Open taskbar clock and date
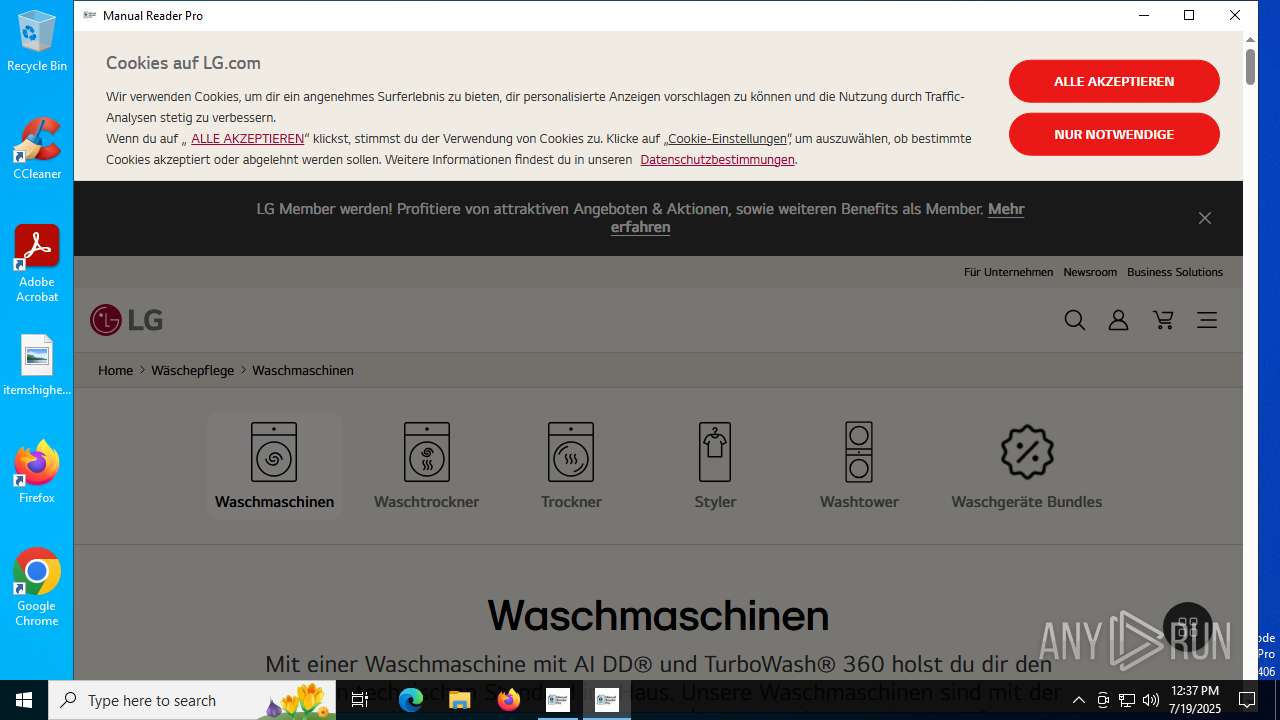The image size is (1280, 720). [1195, 700]
